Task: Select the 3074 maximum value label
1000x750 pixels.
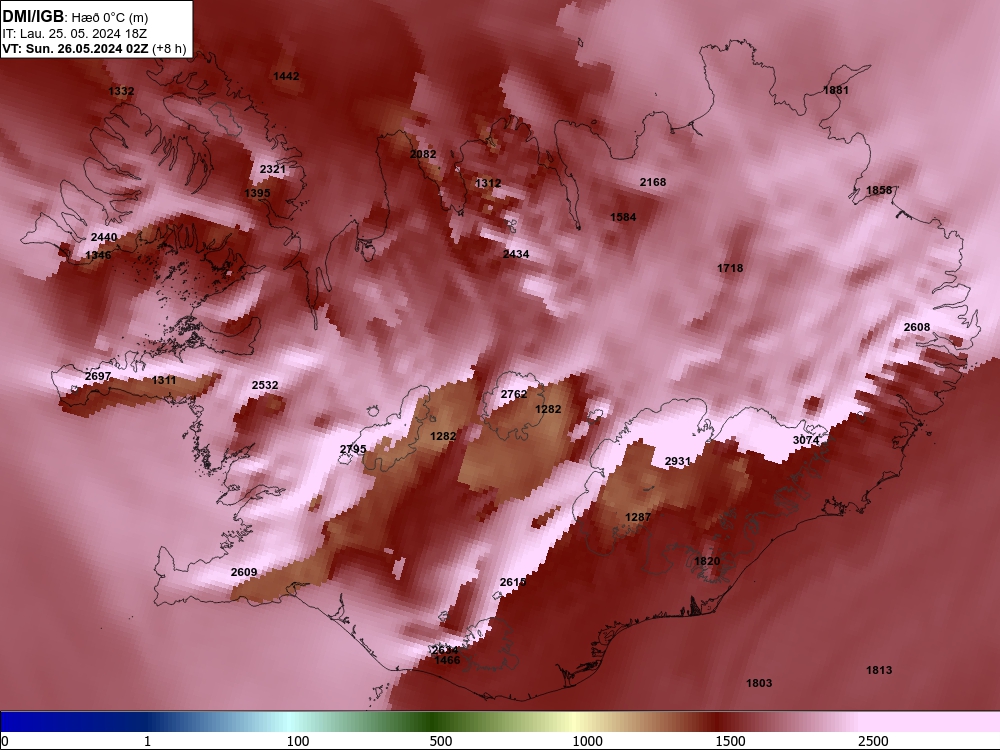Action: tap(805, 440)
